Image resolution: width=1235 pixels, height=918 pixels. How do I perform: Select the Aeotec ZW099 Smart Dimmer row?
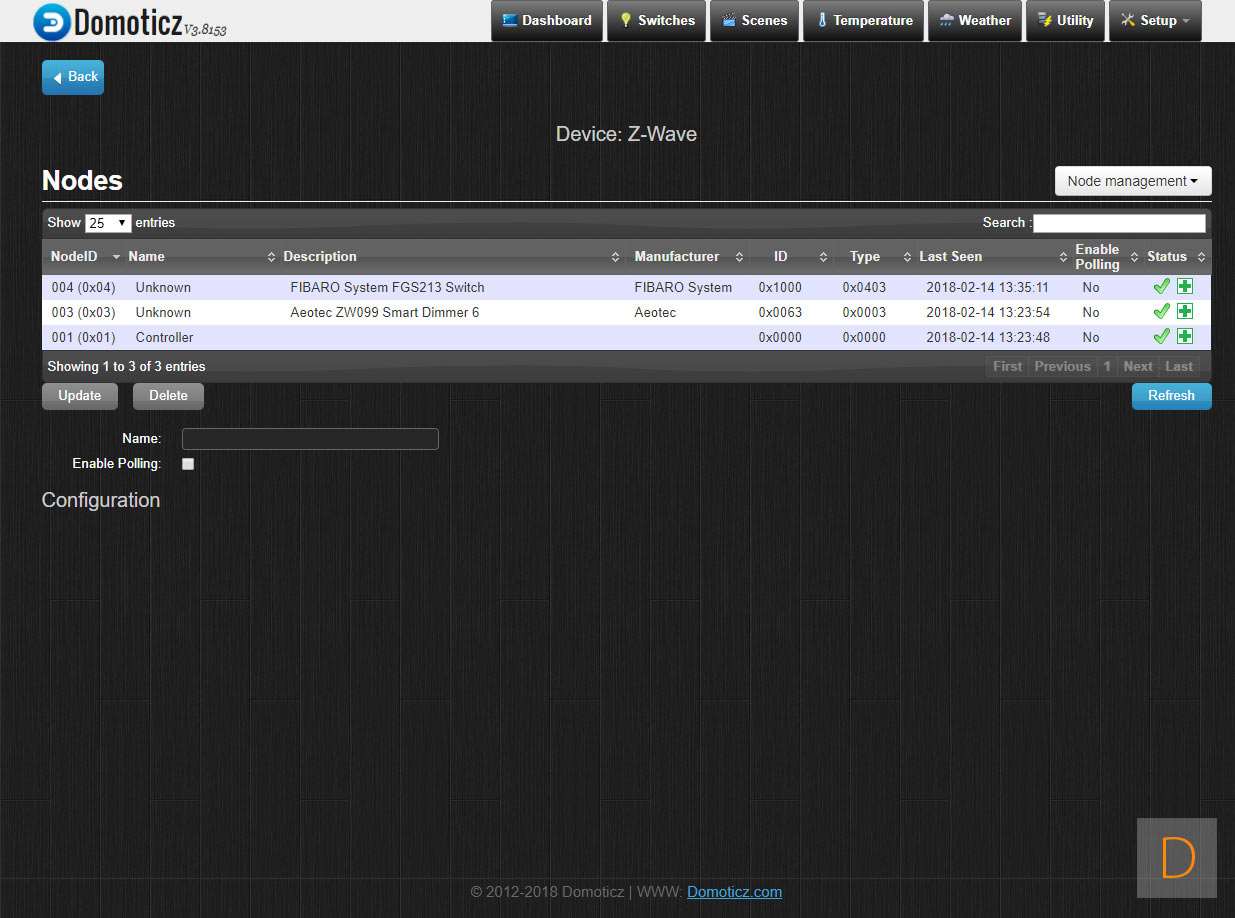(384, 312)
